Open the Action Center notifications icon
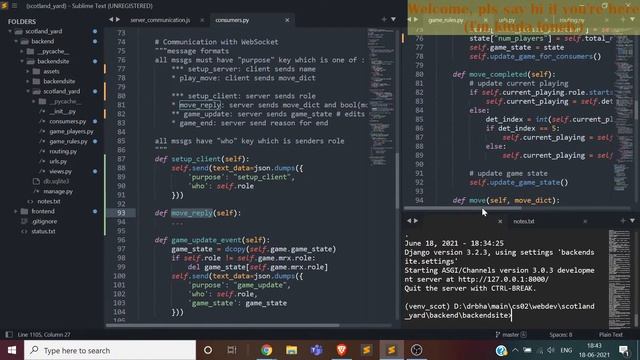640x360 pixels. [x=624, y=350]
